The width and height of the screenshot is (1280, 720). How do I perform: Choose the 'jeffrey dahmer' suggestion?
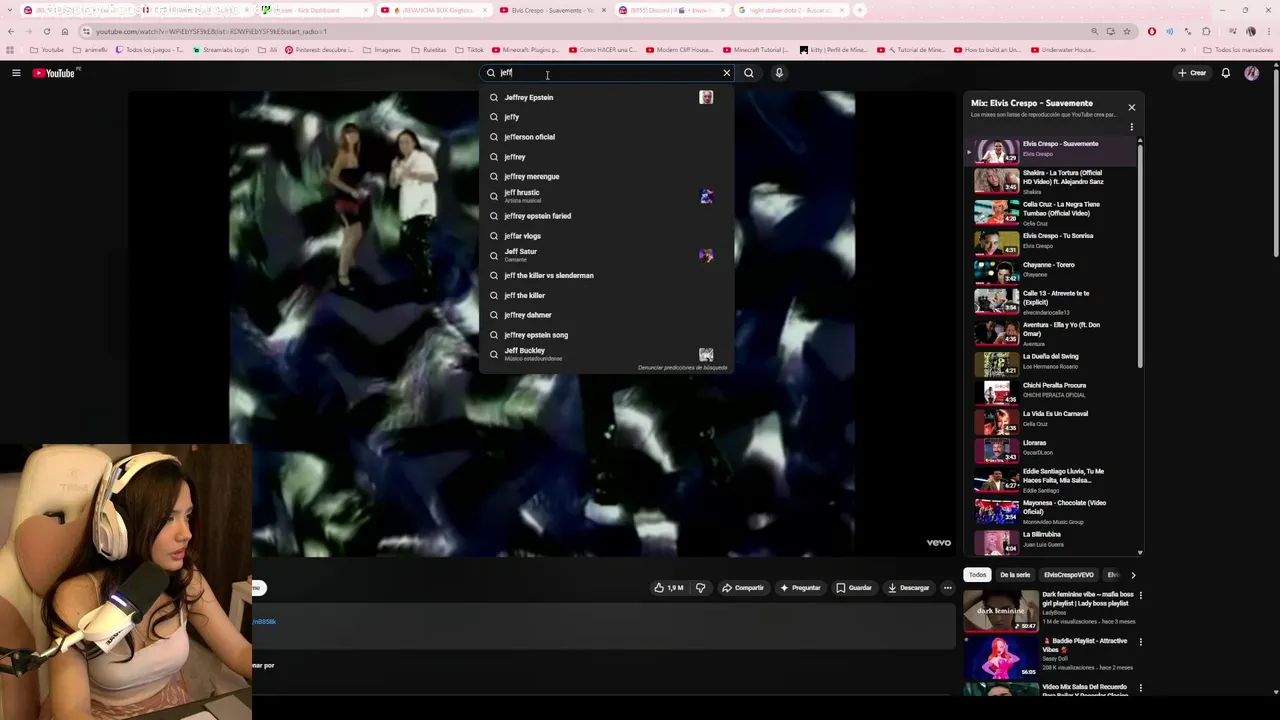(606, 315)
